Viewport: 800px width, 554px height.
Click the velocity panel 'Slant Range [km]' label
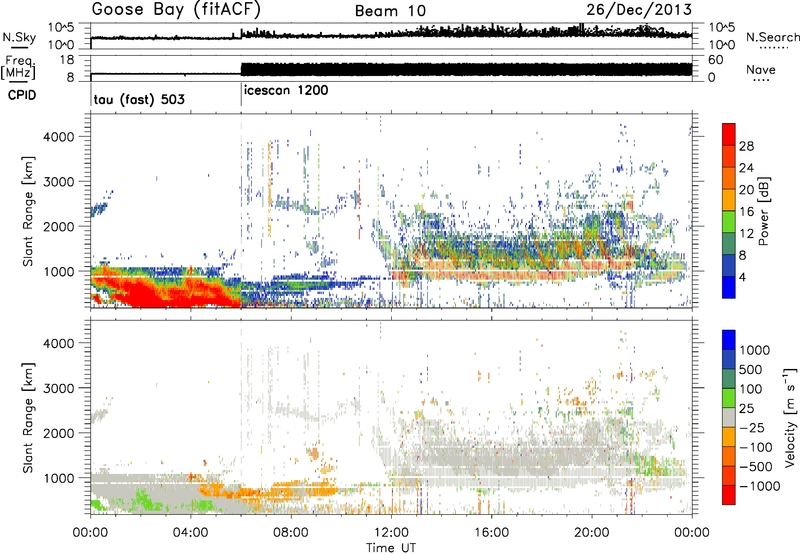tap(28, 418)
